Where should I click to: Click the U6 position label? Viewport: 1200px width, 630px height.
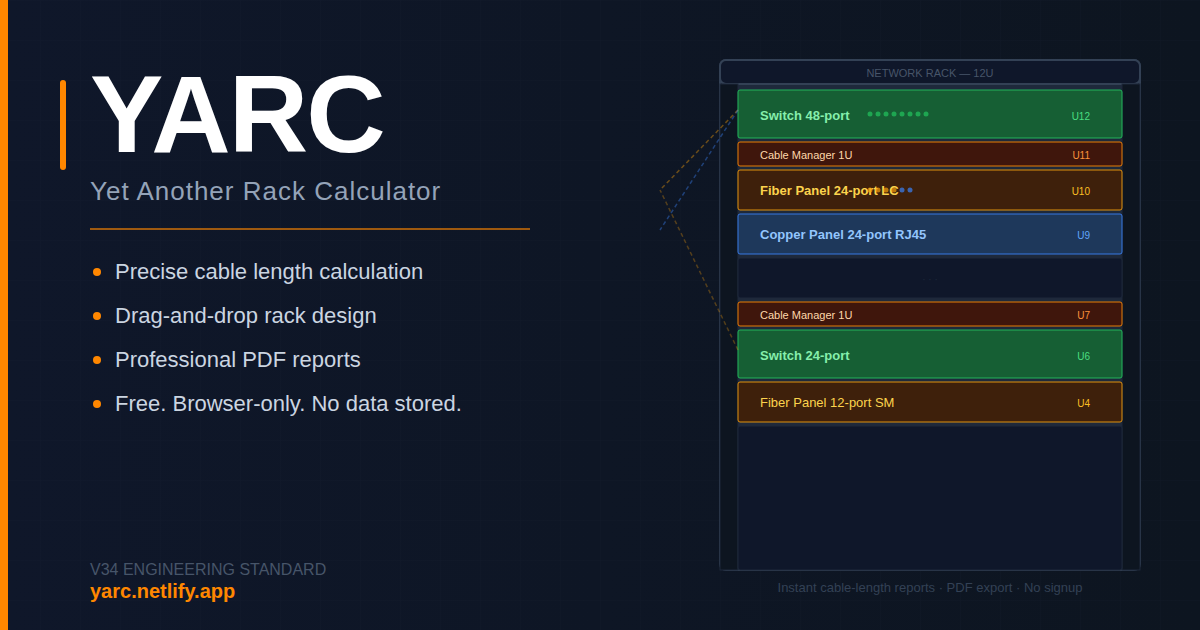[1083, 356]
